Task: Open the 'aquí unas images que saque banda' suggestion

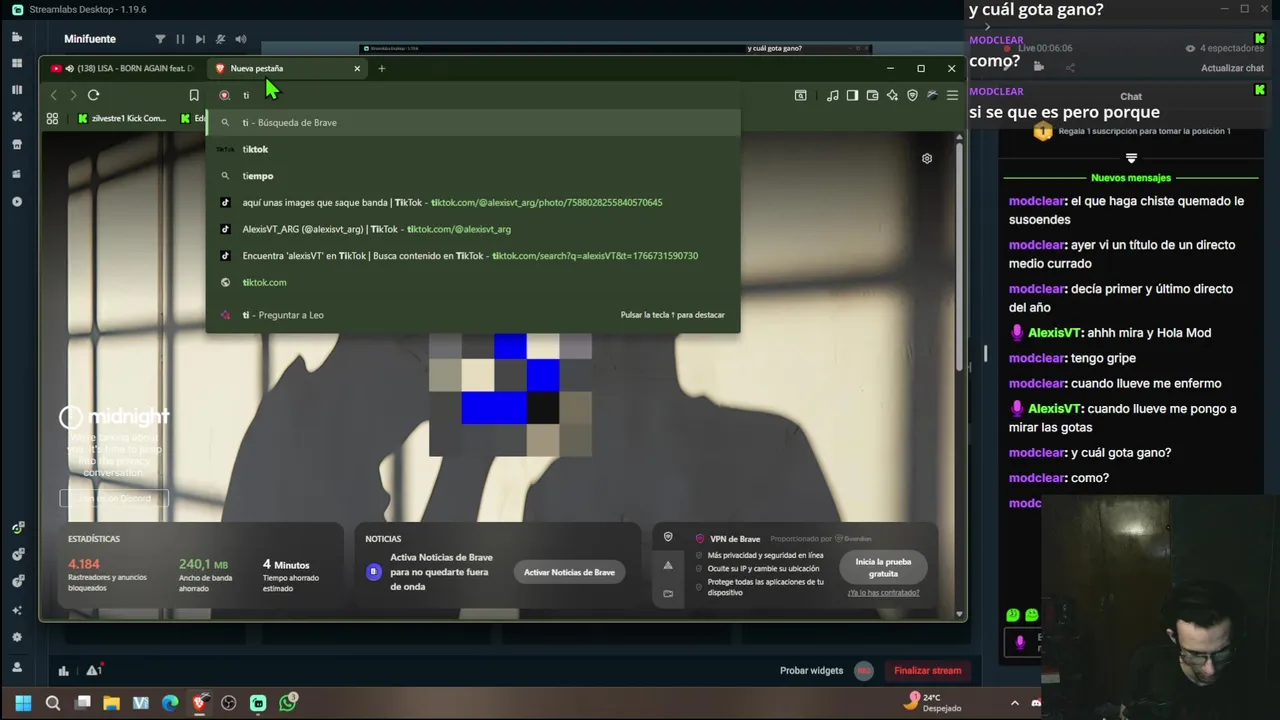Action: point(473,202)
